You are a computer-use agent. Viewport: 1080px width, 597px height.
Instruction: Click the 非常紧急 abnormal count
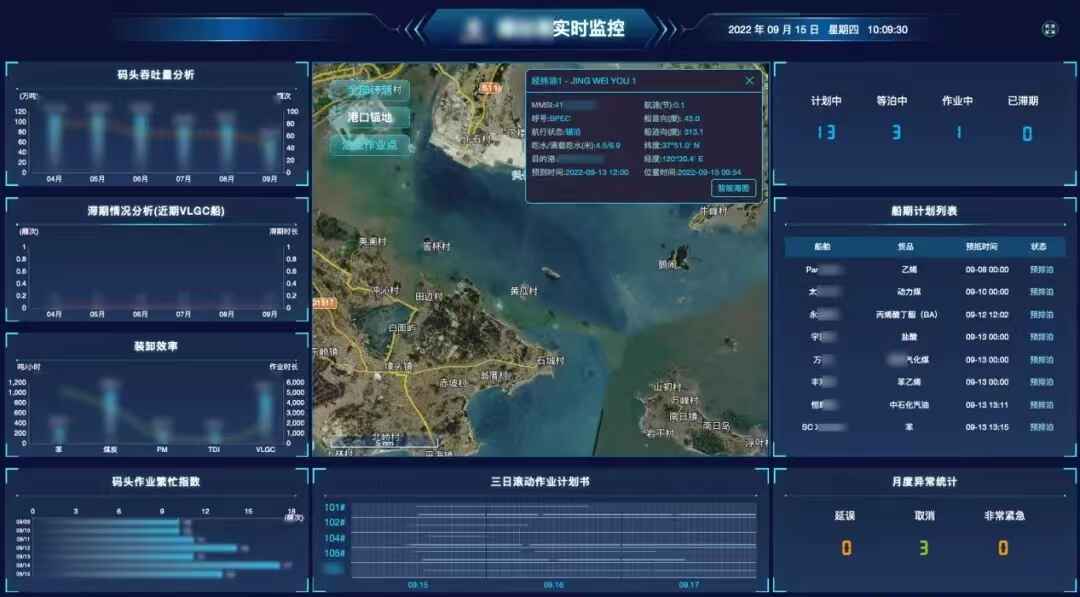click(1003, 548)
